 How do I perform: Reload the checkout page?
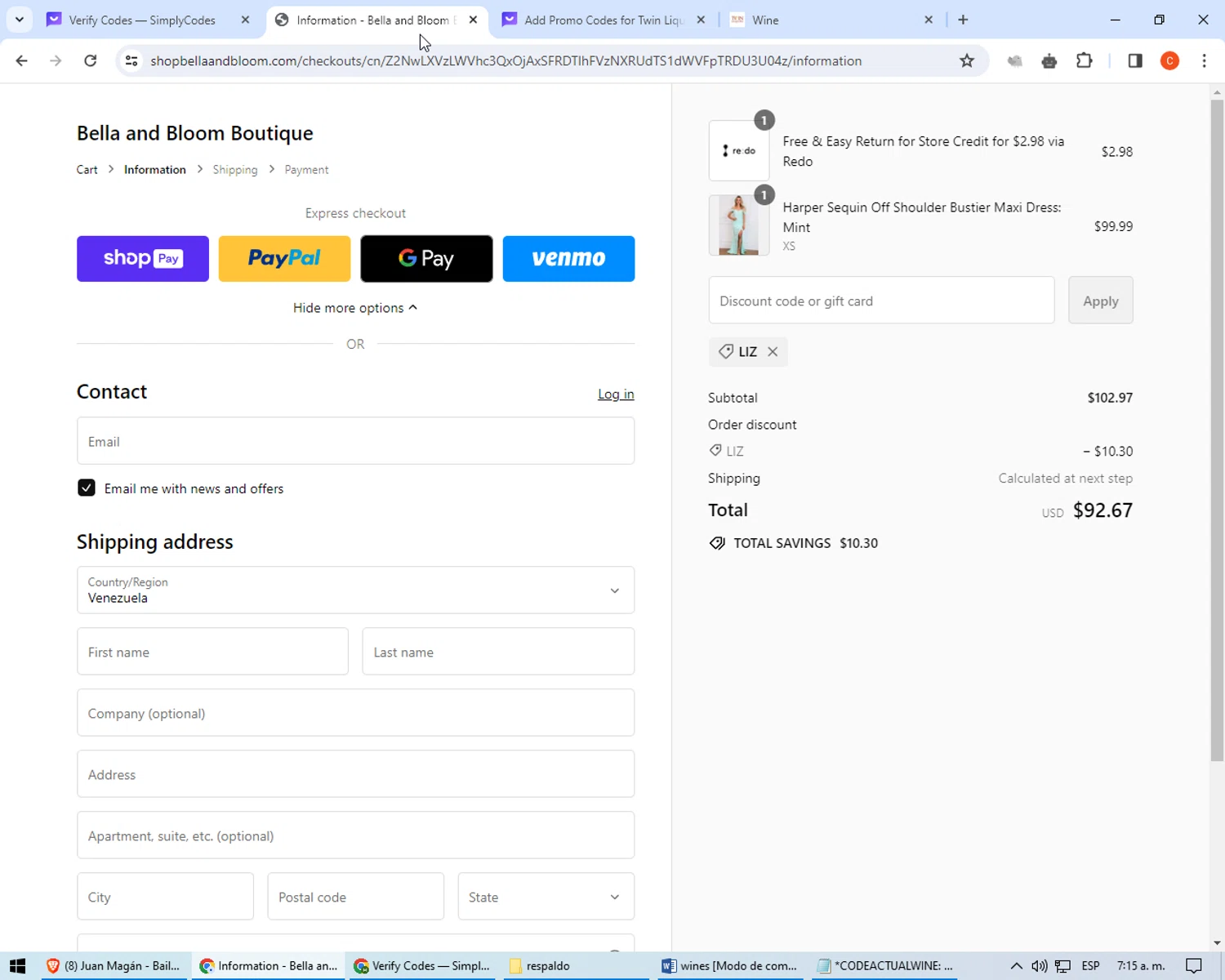pos(91,60)
